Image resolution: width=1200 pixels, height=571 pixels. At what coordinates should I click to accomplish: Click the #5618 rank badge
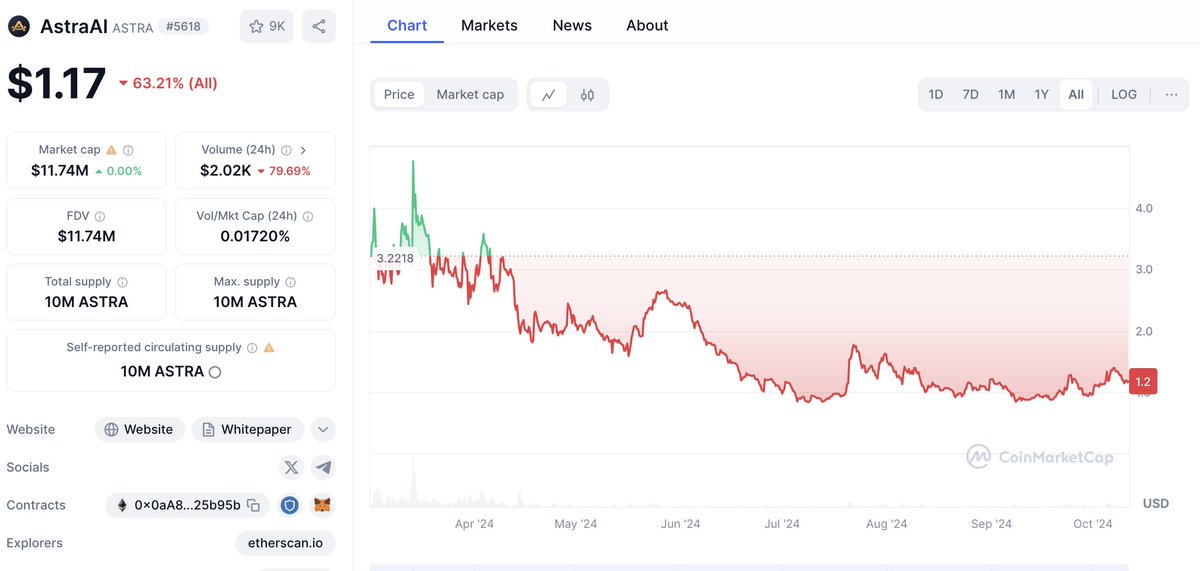tap(184, 27)
